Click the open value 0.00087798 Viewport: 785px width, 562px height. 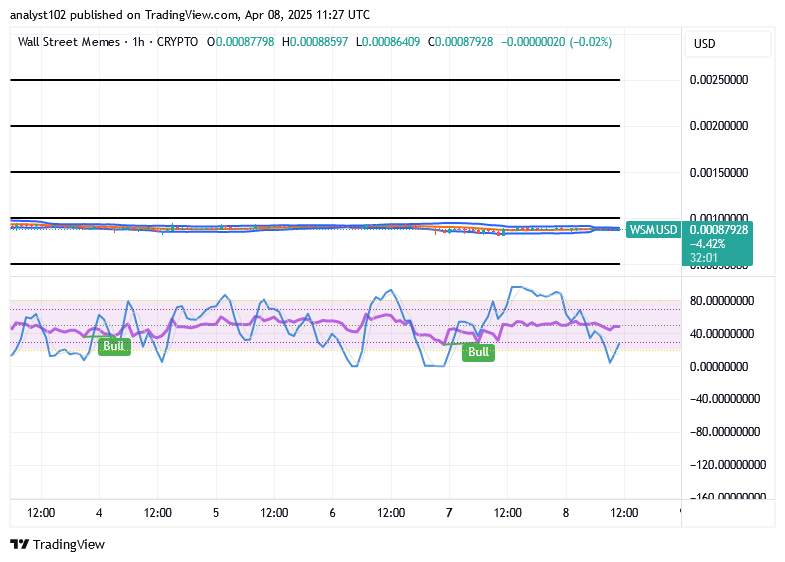(x=245, y=42)
